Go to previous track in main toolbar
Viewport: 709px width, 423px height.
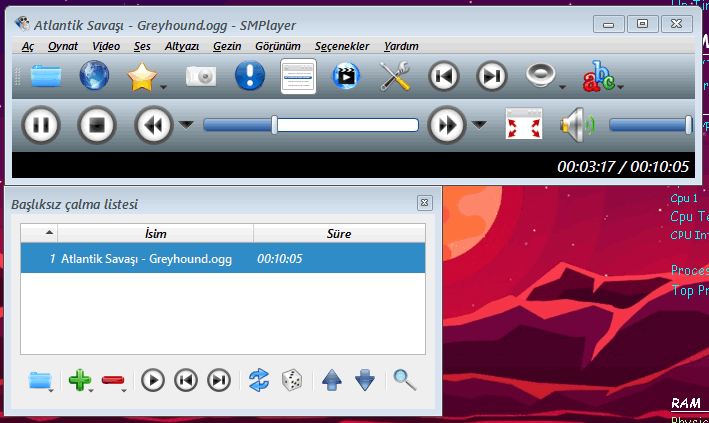[x=444, y=76]
